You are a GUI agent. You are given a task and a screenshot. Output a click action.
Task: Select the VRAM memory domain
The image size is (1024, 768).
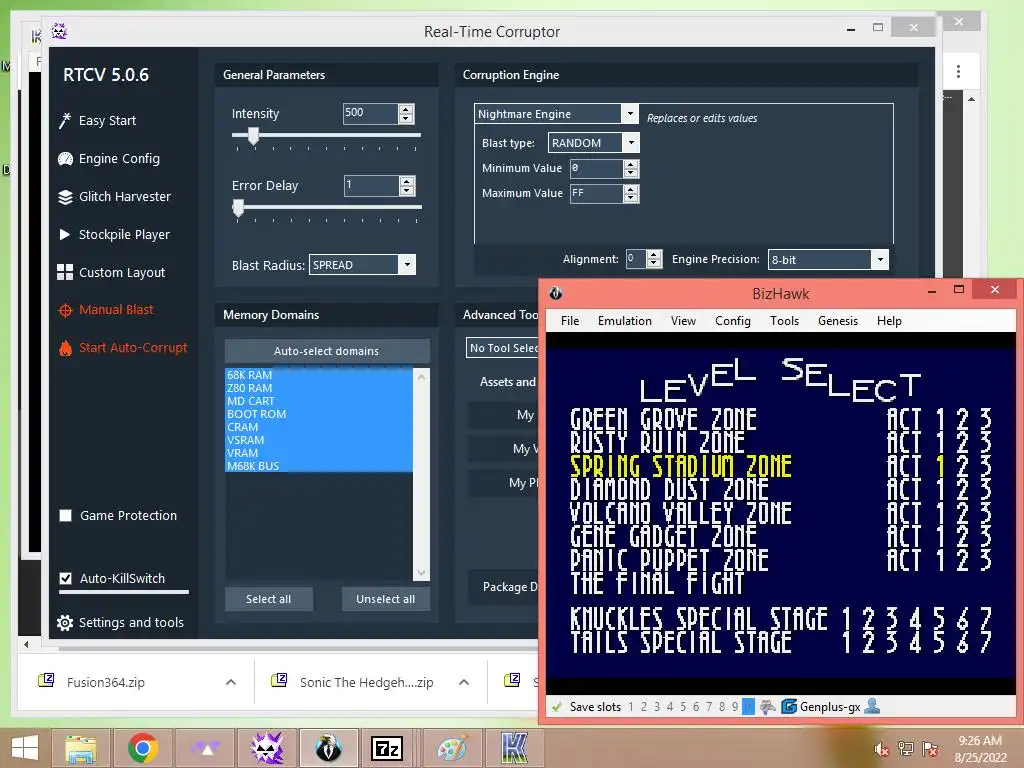[319, 453]
